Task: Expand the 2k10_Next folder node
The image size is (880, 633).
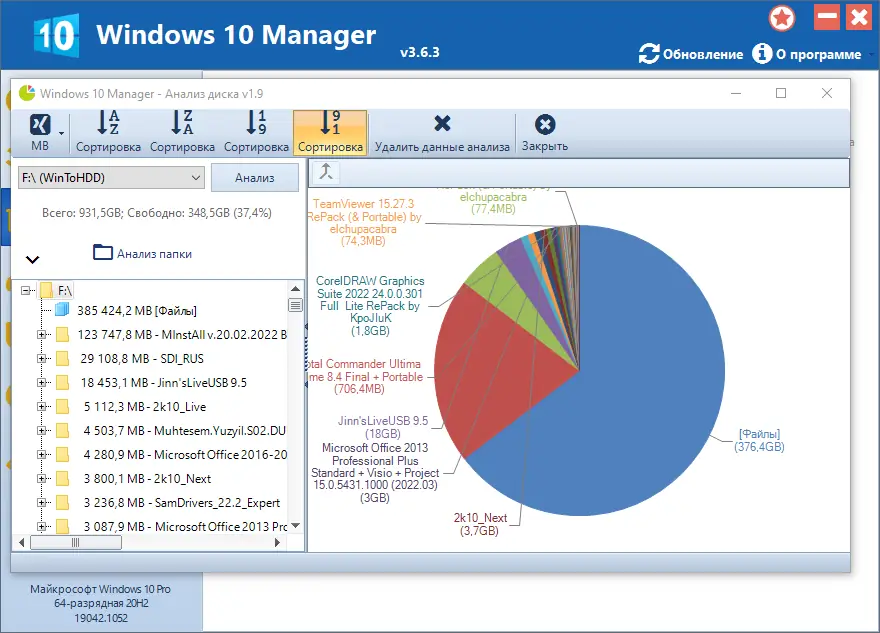Action: coord(42,479)
